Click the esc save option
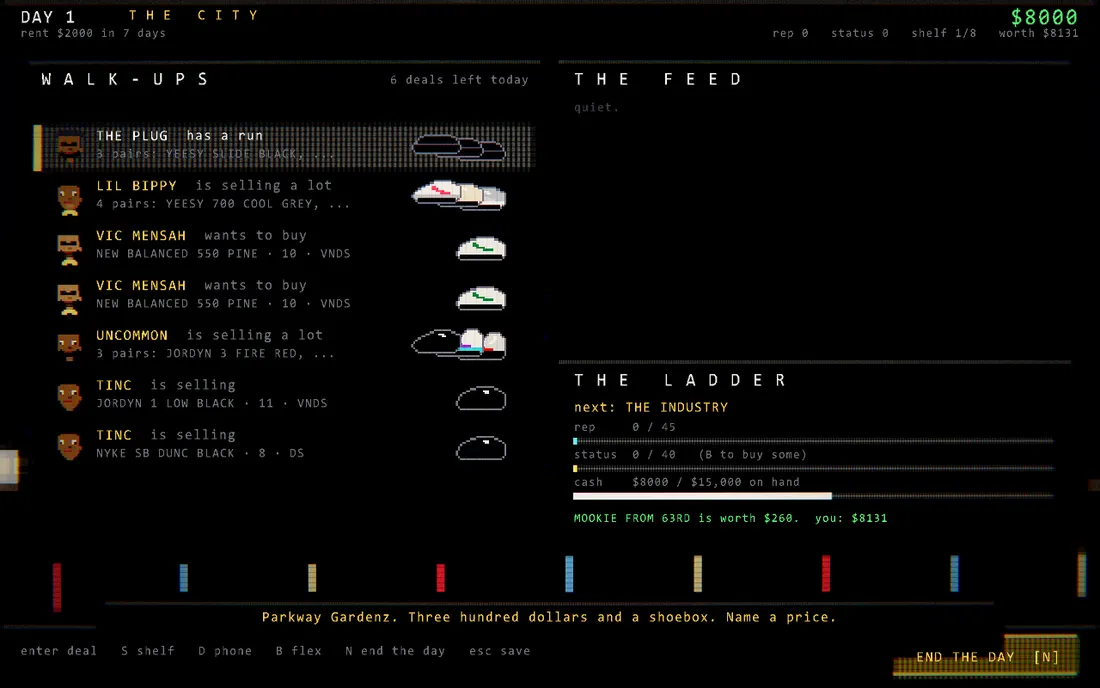This screenshot has height=688, width=1100. [499, 651]
